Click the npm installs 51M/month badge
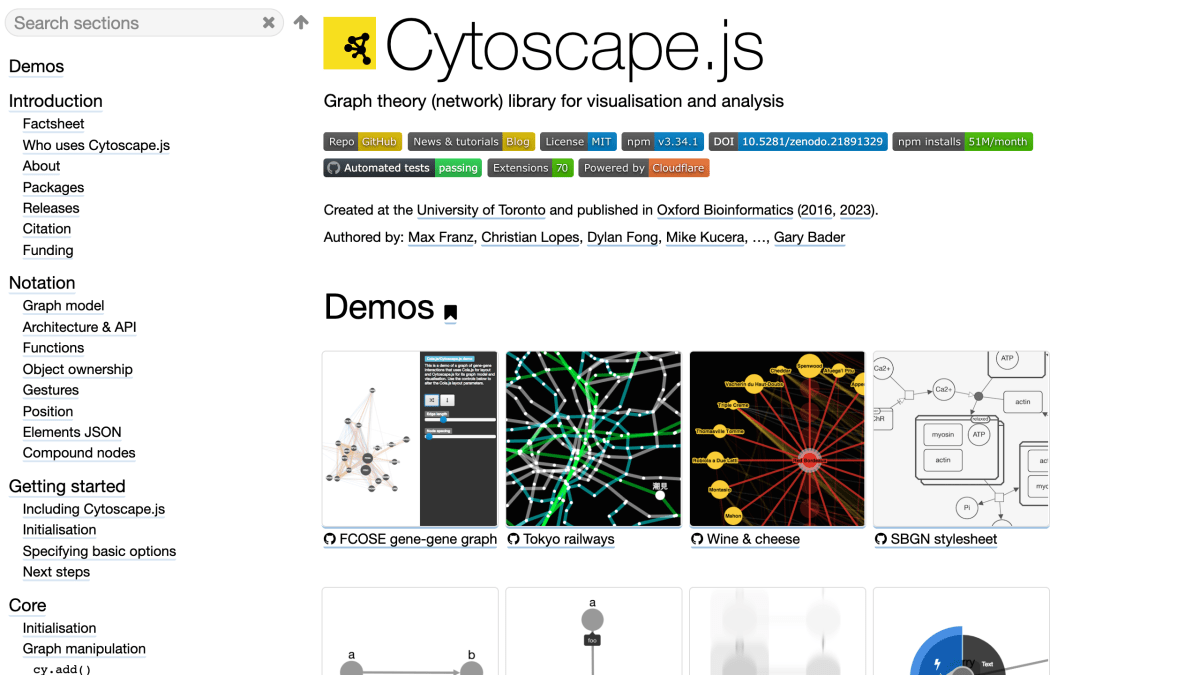Image resolution: width=1200 pixels, height=675 pixels. [962, 142]
